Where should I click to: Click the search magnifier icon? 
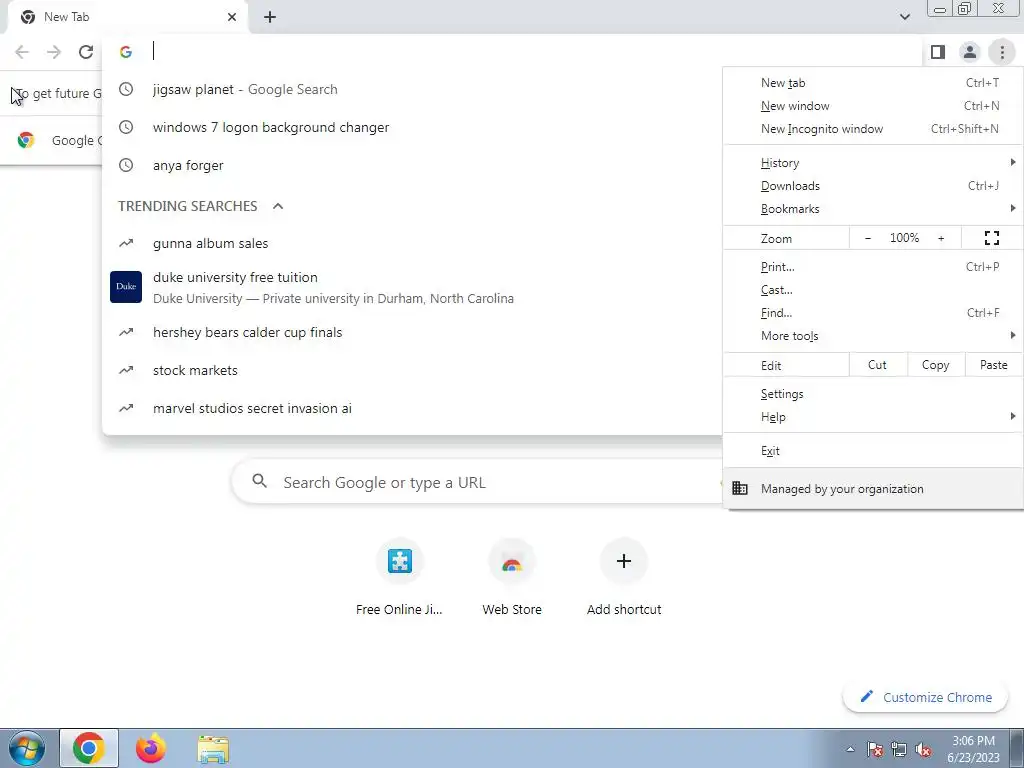pos(259,481)
